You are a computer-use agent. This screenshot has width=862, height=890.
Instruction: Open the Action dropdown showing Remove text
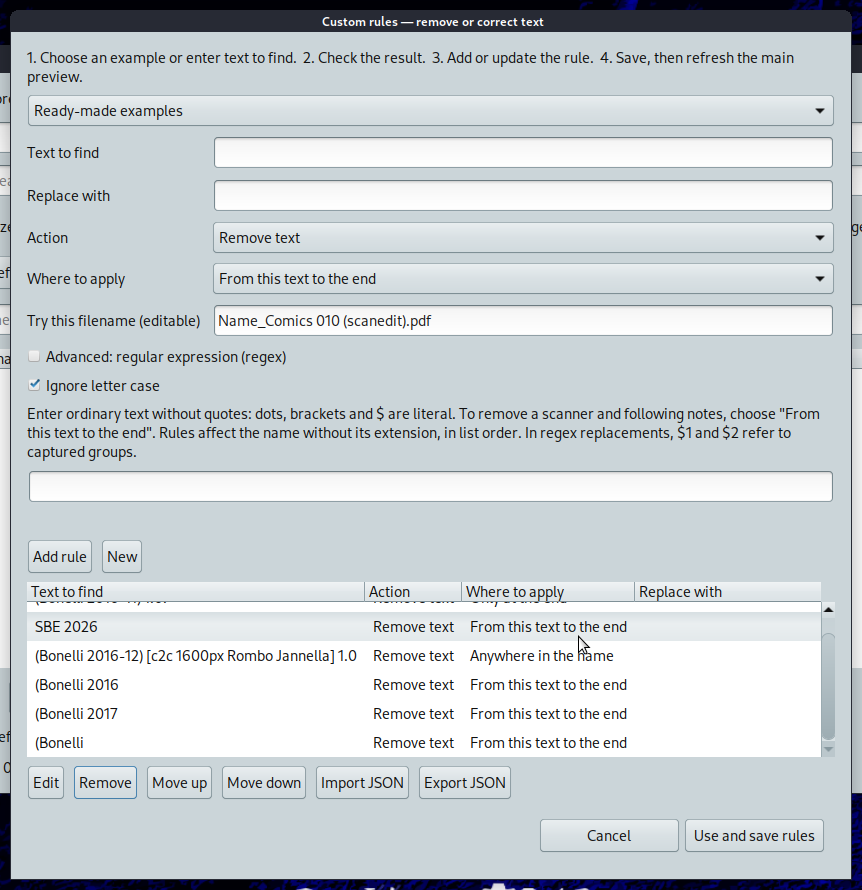523,238
